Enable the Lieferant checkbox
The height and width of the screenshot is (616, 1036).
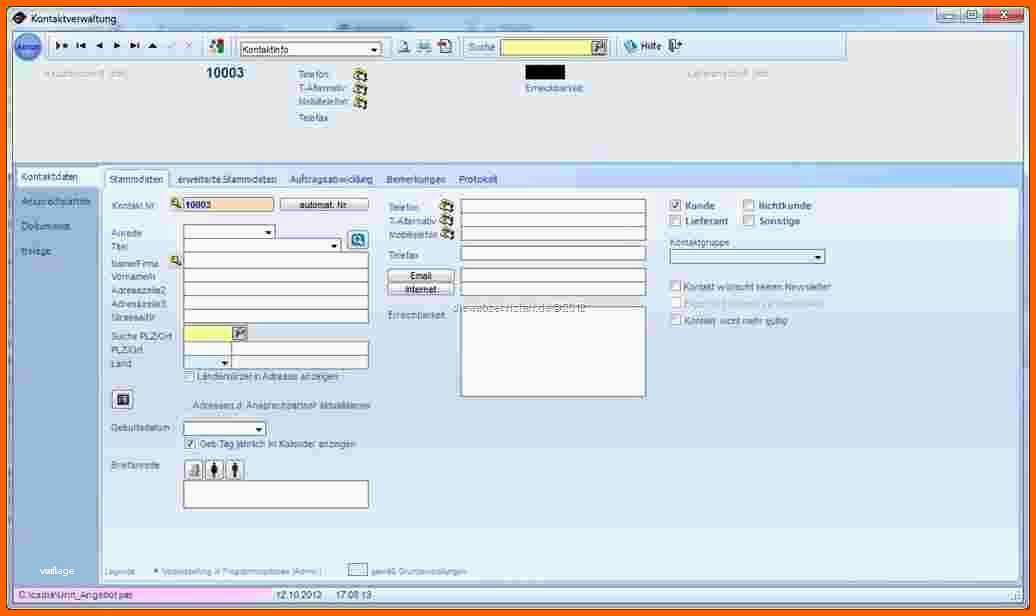point(676,221)
